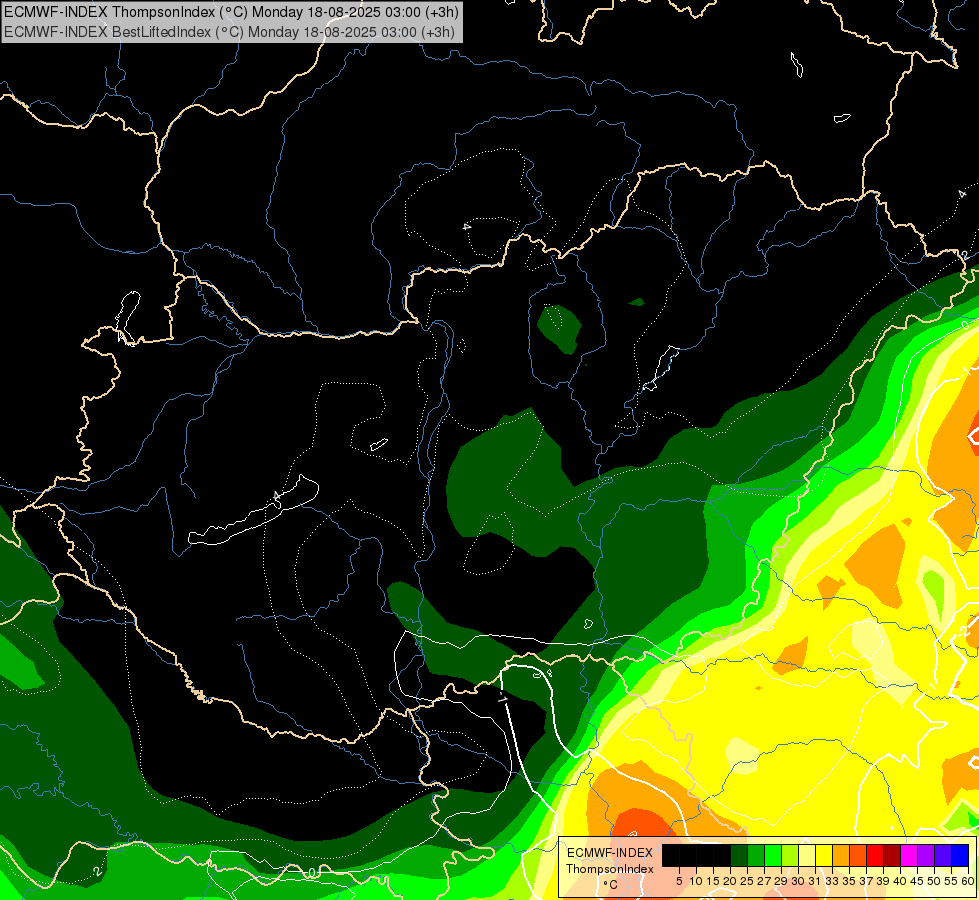This screenshot has height=900, width=979.
Task: Click legend tick value 55
Action: coord(951,881)
